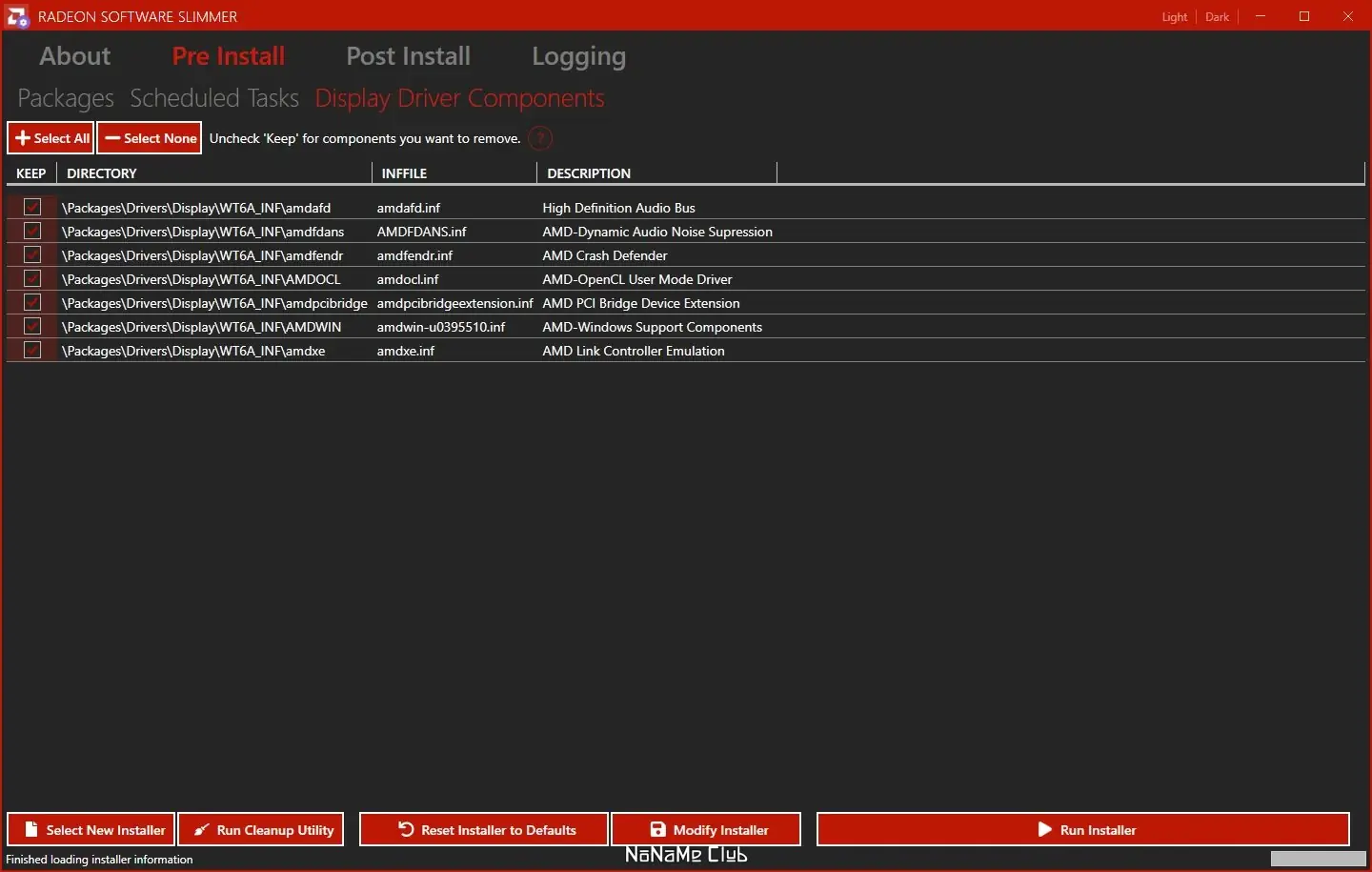Click the AMD Link Controller Emulation description
1372x872 pixels.
tap(634, 351)
